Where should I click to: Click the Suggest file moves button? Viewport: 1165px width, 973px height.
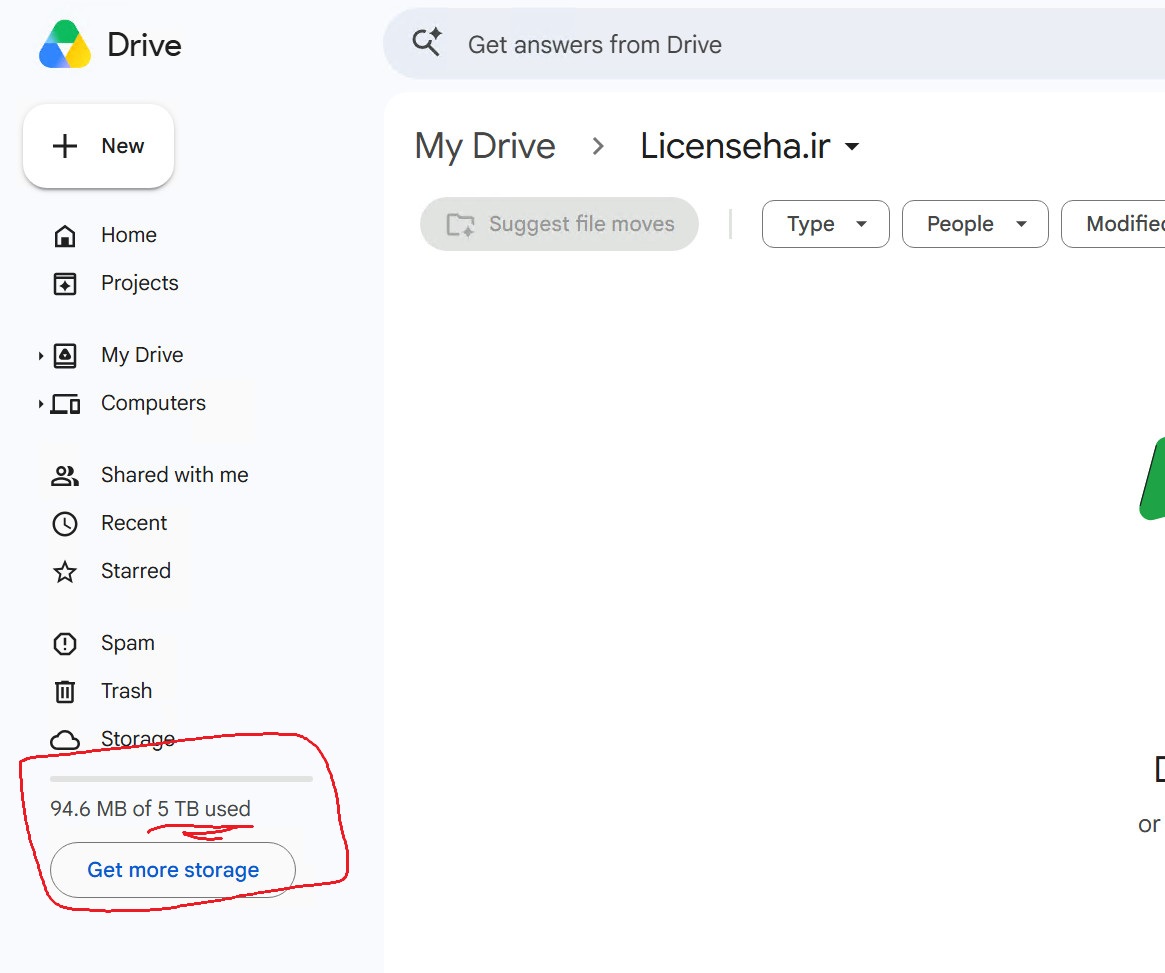click(x=559, y=224)
